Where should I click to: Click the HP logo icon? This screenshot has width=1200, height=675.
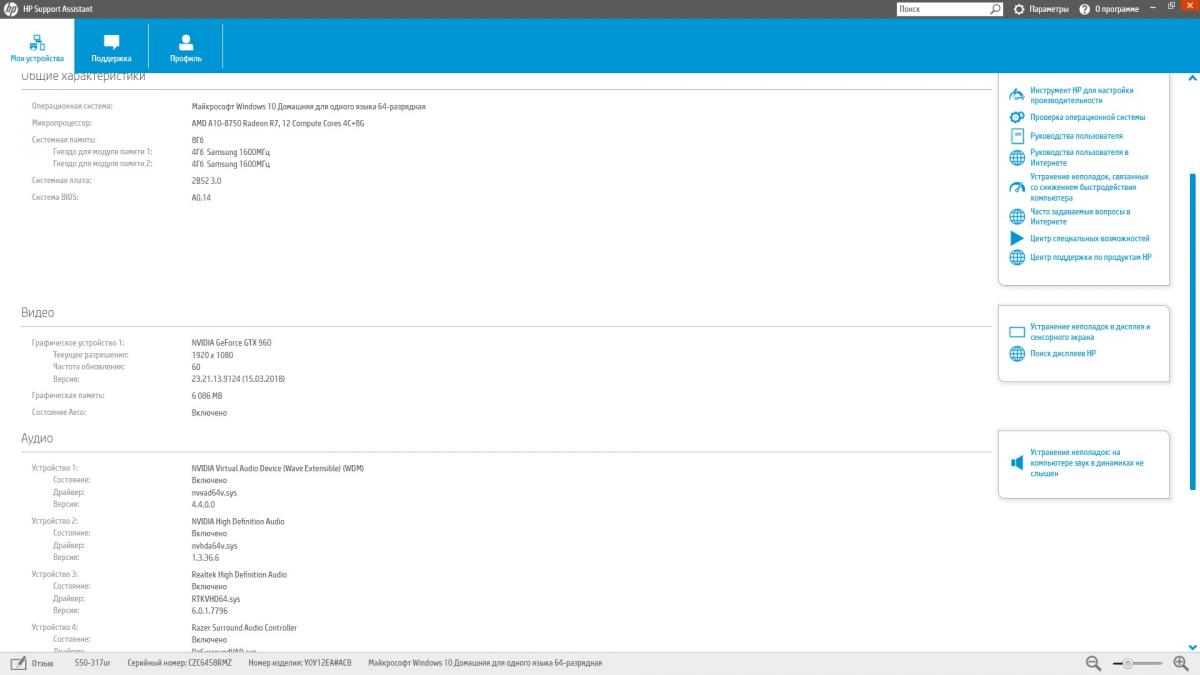(11, 9)
